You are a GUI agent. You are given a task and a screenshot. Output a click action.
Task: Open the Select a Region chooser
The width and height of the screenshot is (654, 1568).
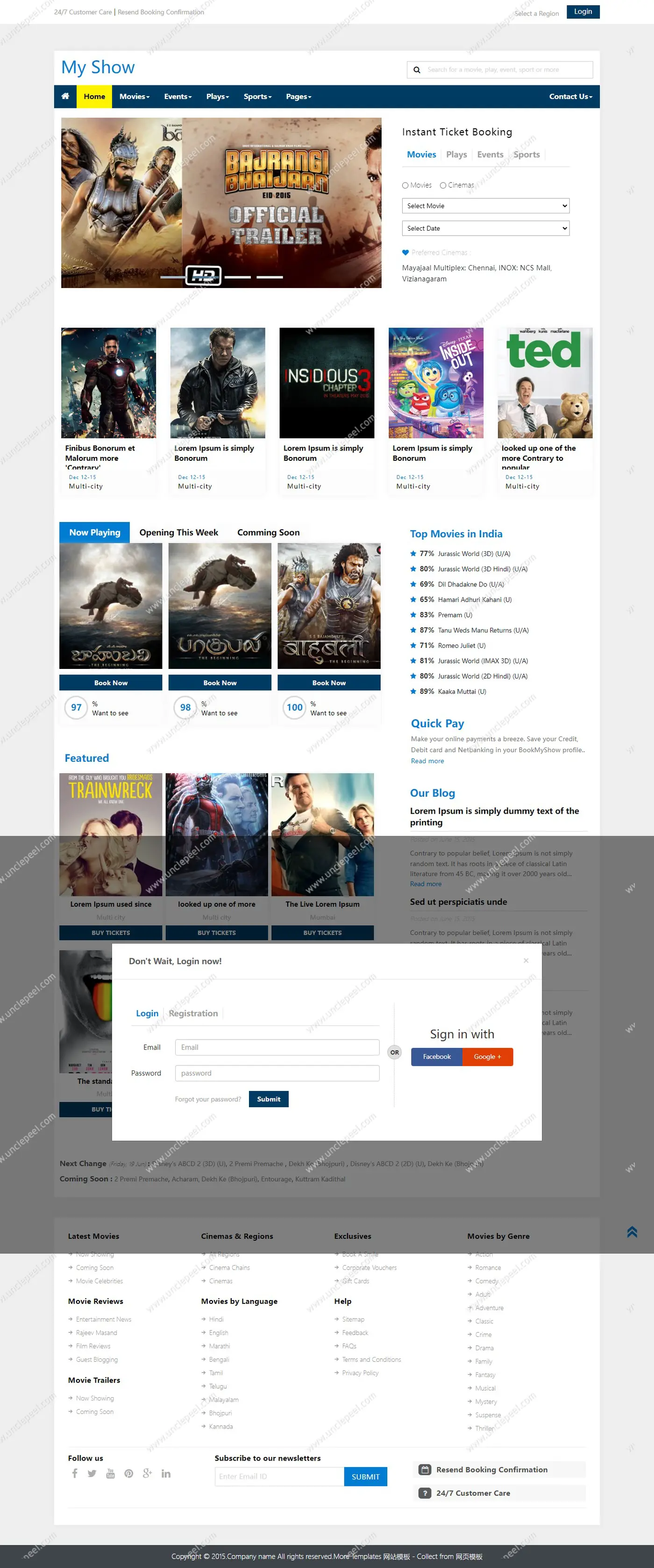[536, 14]
